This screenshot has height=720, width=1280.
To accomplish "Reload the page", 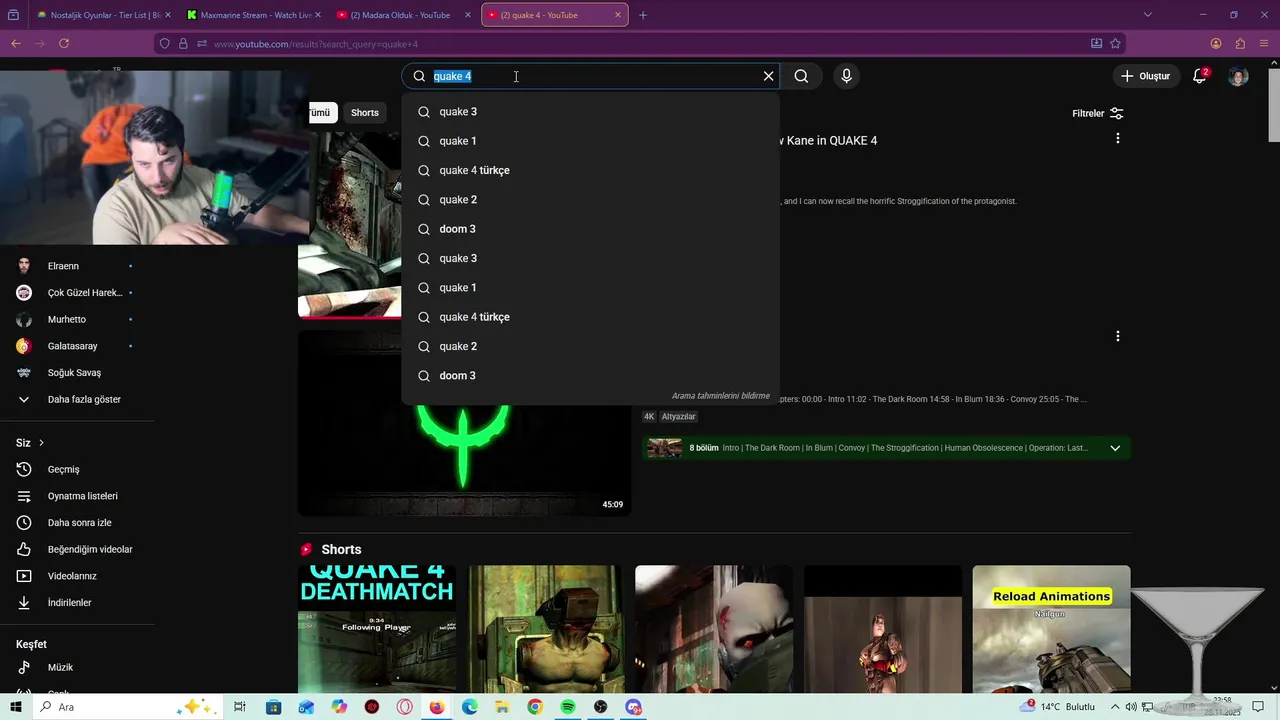I will click(x=64, y=44).
